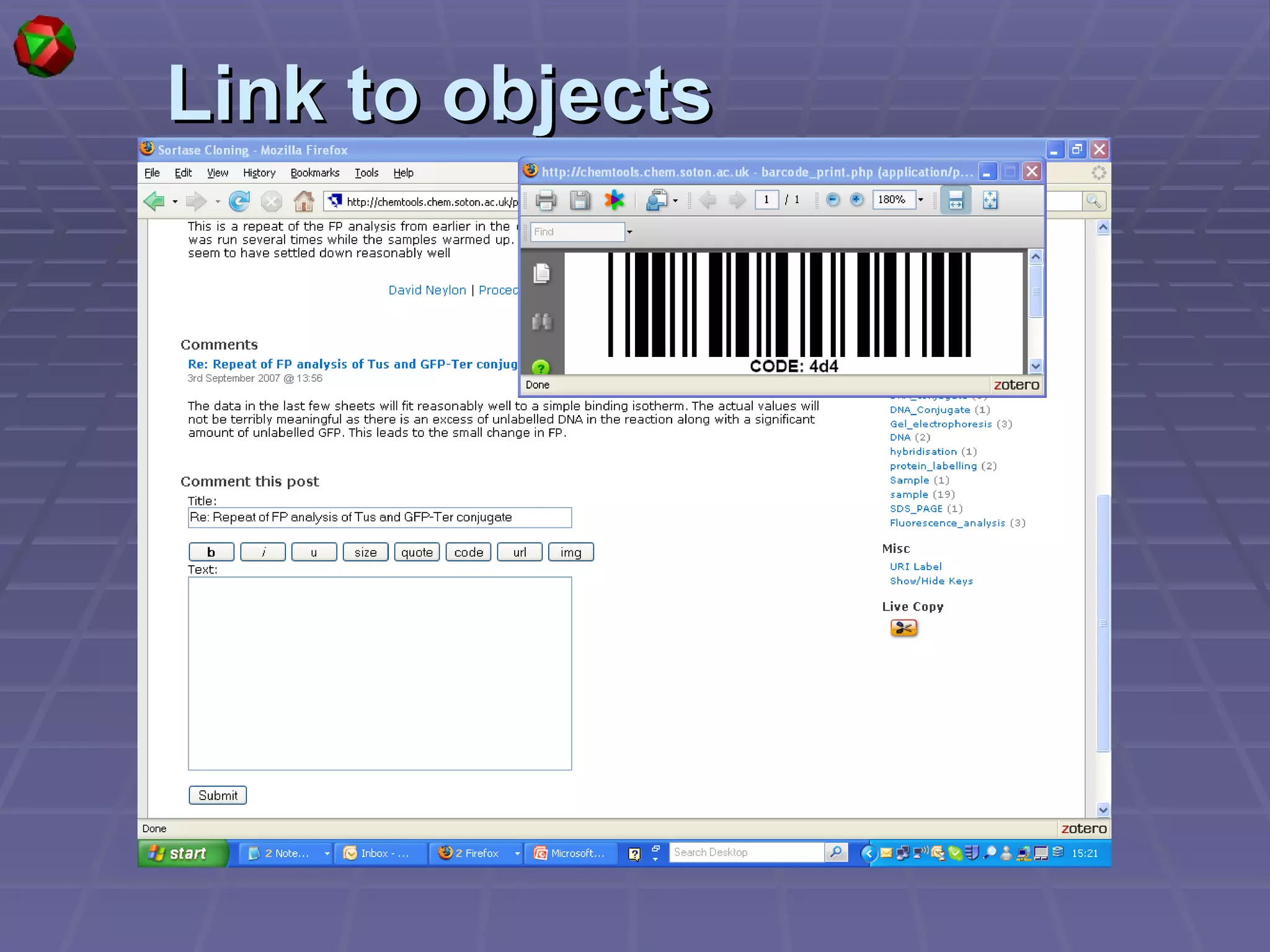Open the History menu

(259, 173)
